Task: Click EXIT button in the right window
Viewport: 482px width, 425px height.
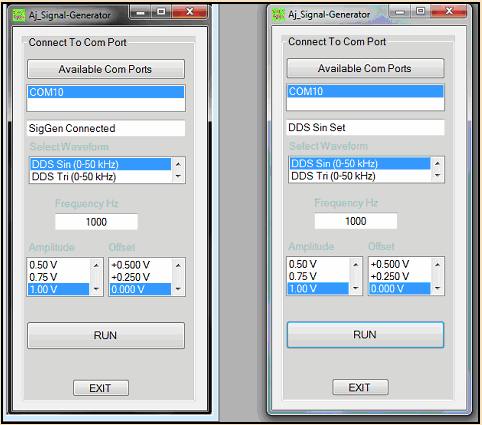Action: [360, 387]
